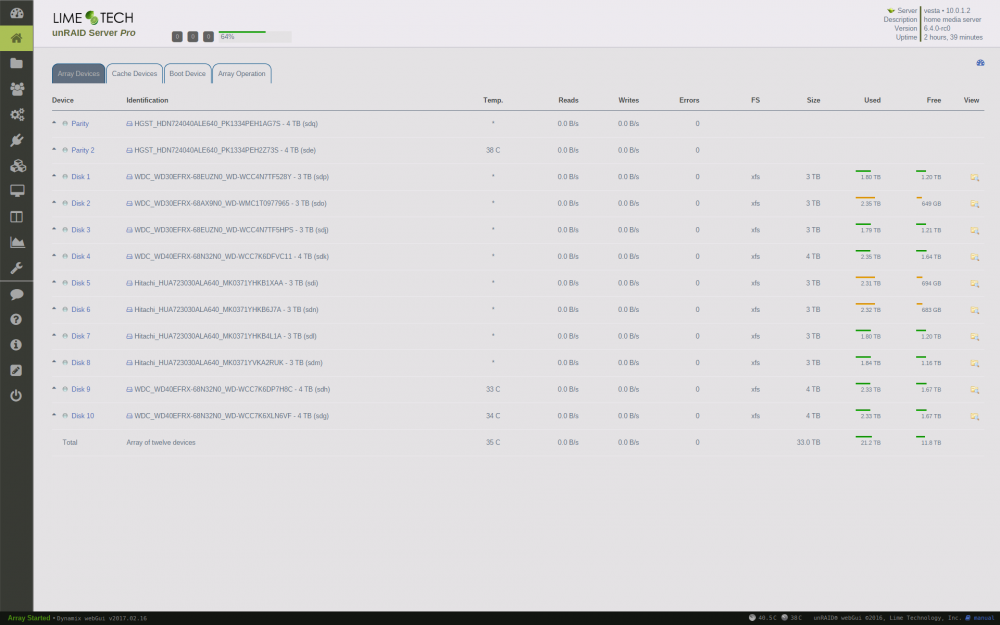Toggle spin arrow for Disk 1
The width and height of the screenshot is (1000, 625).
pyautogui.click(x=54, y=175)
